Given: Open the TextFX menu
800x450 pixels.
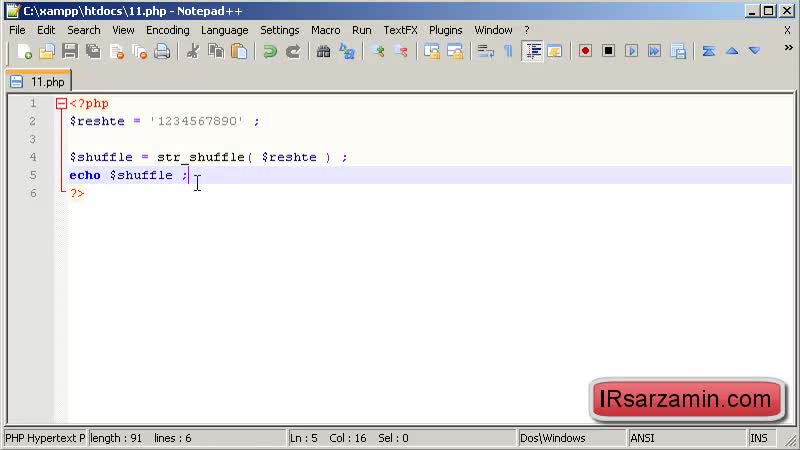Looking at the screenshot, I should [401, 30].
